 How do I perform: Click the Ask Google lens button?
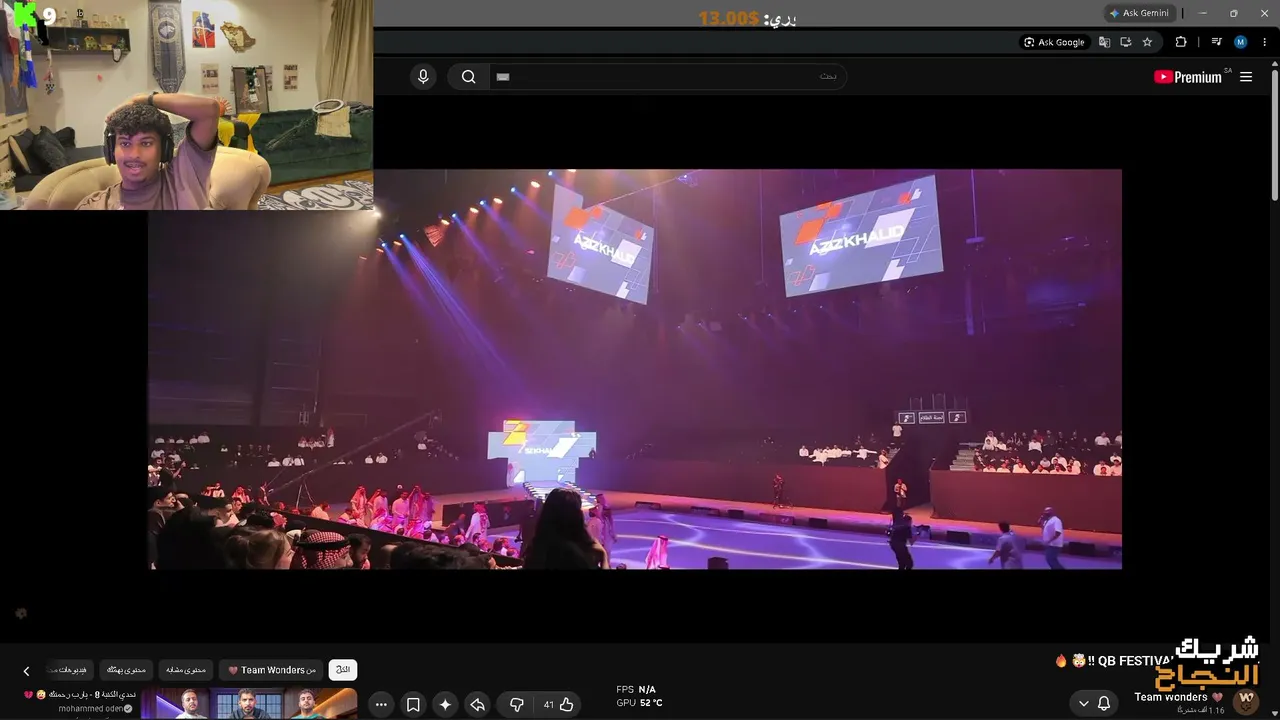pyautogui.click(x=1054, y=42)
